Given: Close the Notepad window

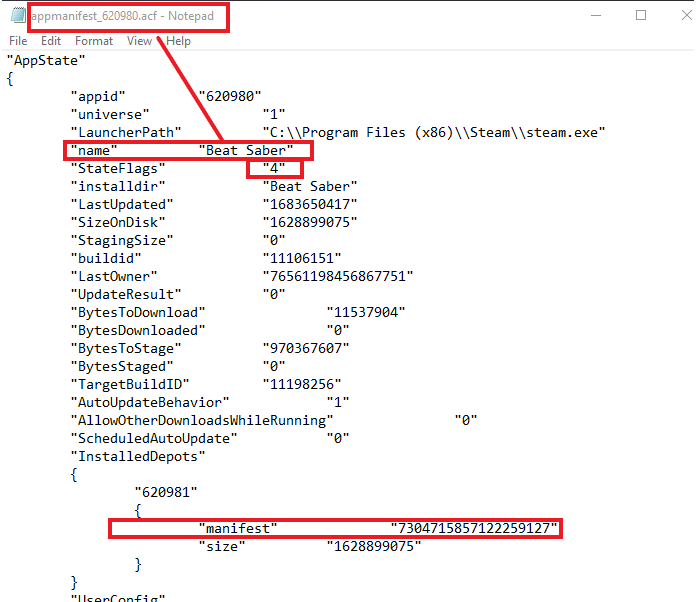Looking at the screenshot, I should [x=686, y=16].
